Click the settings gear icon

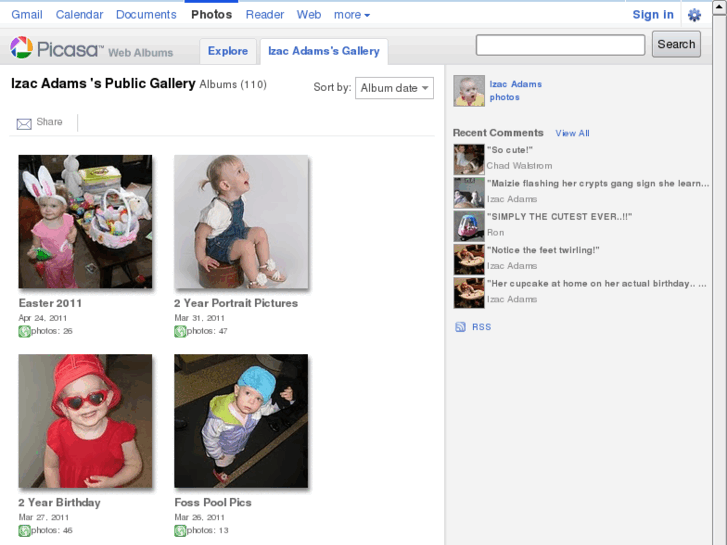tap(694, 15)
